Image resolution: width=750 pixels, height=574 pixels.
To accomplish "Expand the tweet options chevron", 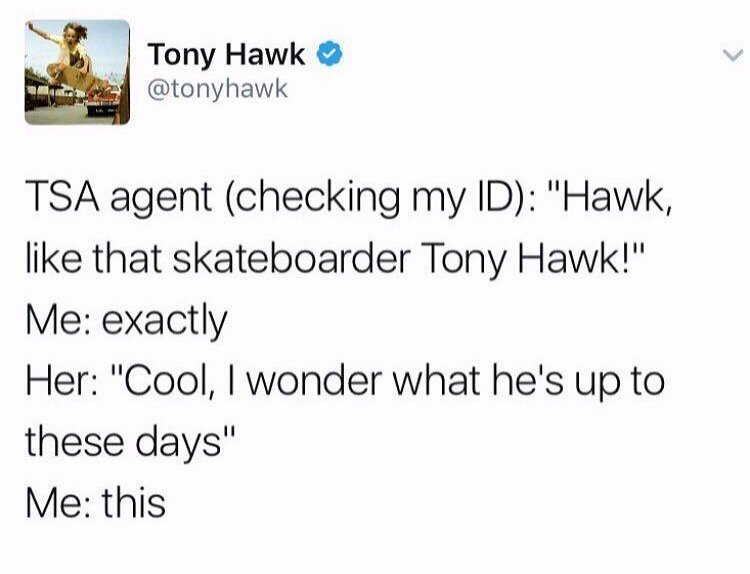I will pos(732,56).
